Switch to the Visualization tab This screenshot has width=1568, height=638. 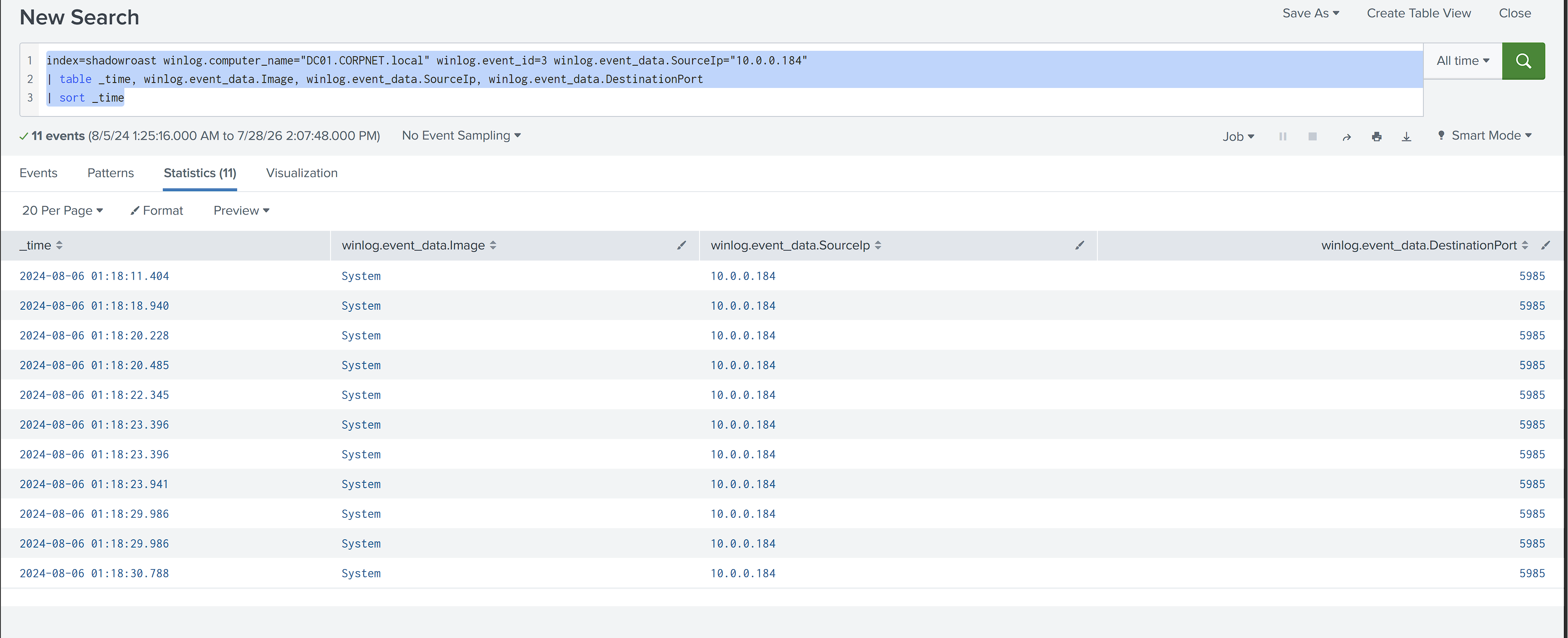tap(301, 173)
